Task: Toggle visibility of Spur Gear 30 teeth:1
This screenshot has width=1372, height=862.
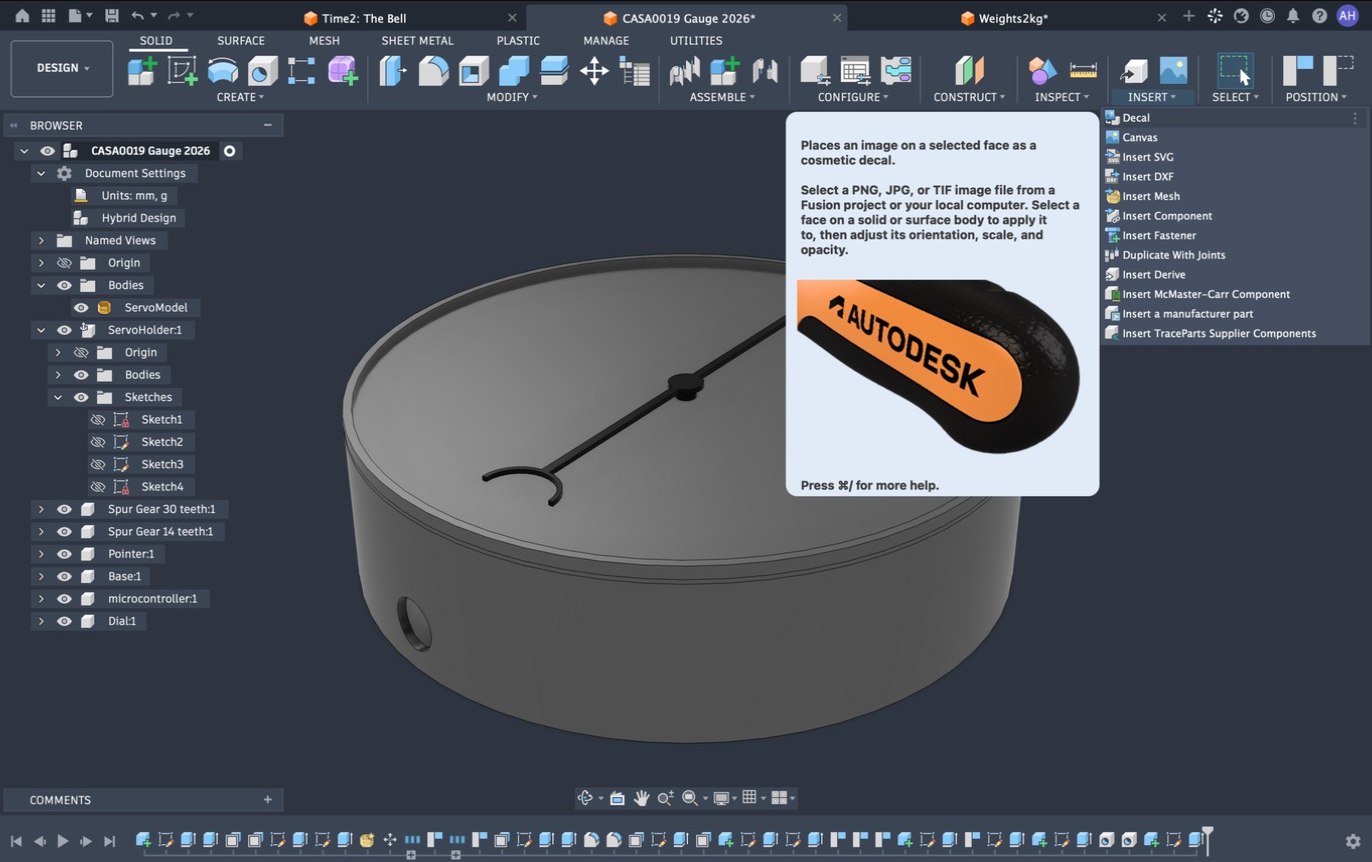Action: click(x=64, y=509)
